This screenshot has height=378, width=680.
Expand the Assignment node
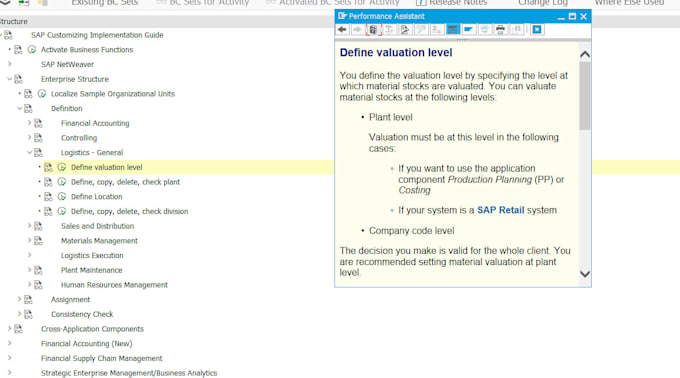point(20,299)
